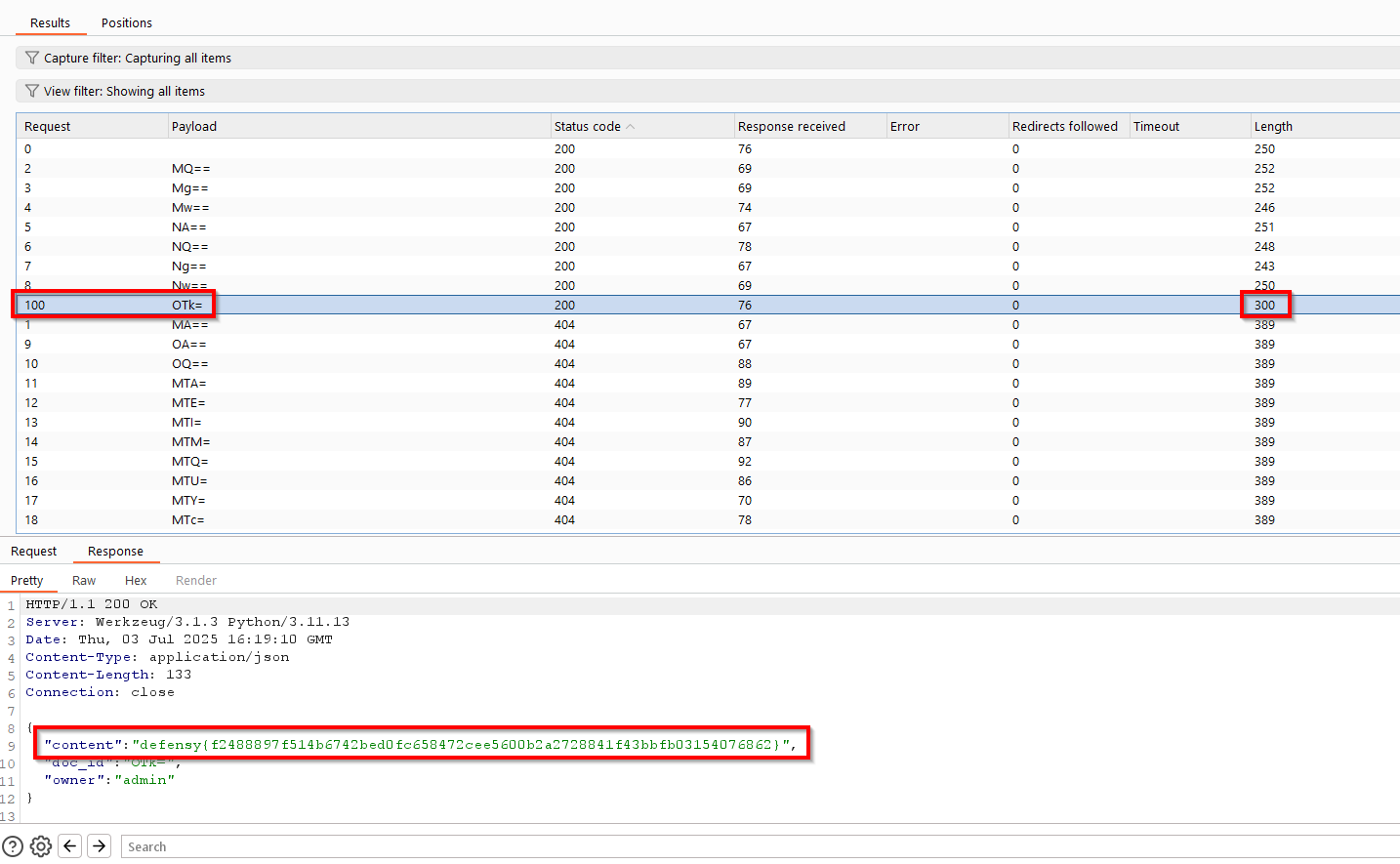Screen dimensions: 1400x864
Task: Click response received value 92 cell
Action: tap(745, 462)
